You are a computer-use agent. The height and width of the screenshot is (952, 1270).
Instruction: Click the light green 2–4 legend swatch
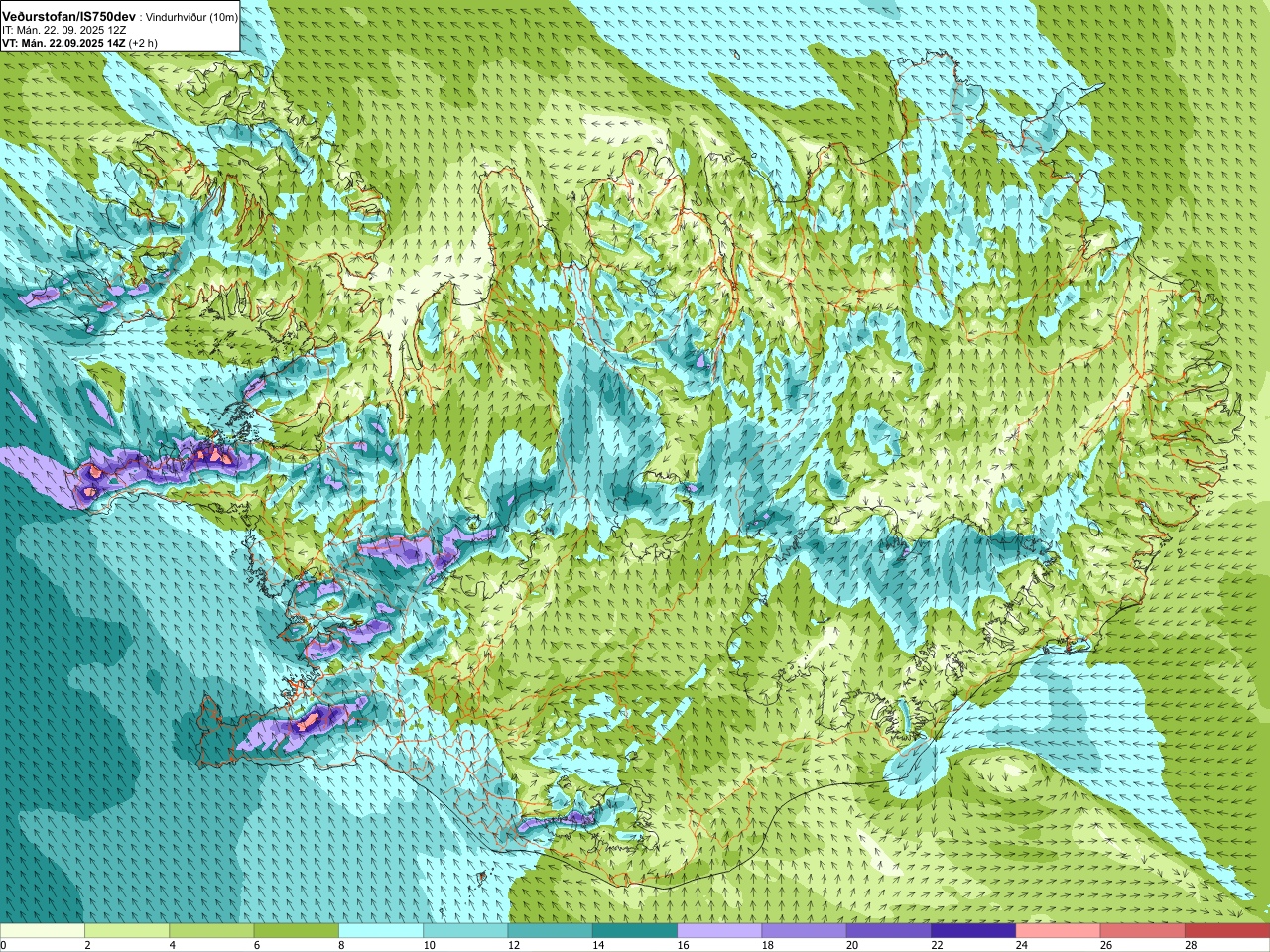click(x=127, y=931)
